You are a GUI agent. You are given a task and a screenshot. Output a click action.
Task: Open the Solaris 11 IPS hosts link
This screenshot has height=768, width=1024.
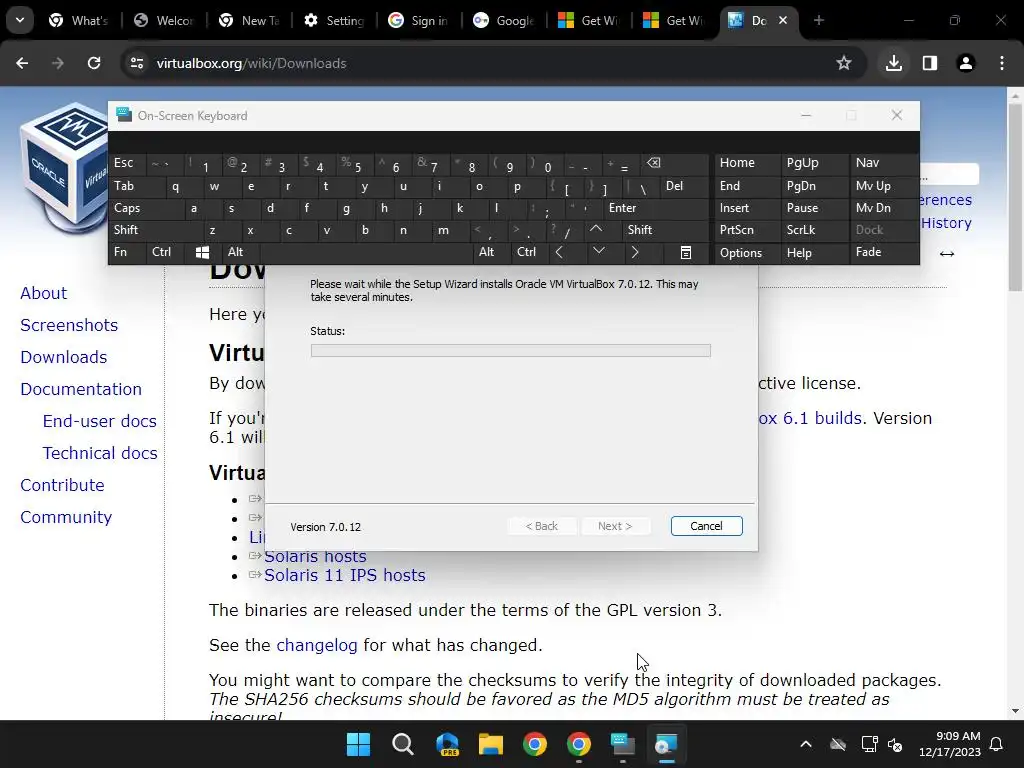(x=344, y=575)
